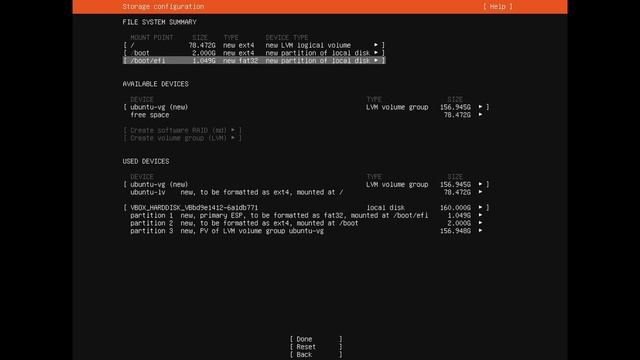
Task: Expand arrow of the partition 1 row
Action: click(x=480, y=215)
